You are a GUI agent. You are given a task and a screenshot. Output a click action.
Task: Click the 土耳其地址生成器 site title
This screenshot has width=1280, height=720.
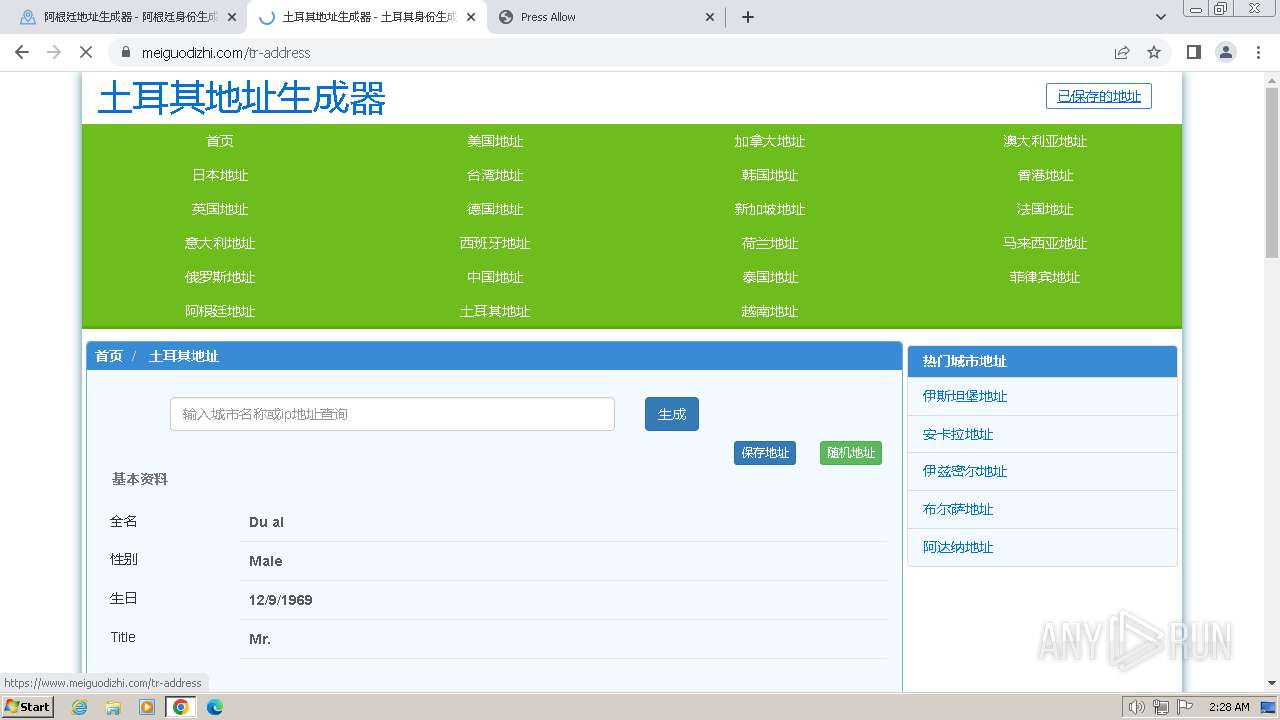(x=241, y=99)
